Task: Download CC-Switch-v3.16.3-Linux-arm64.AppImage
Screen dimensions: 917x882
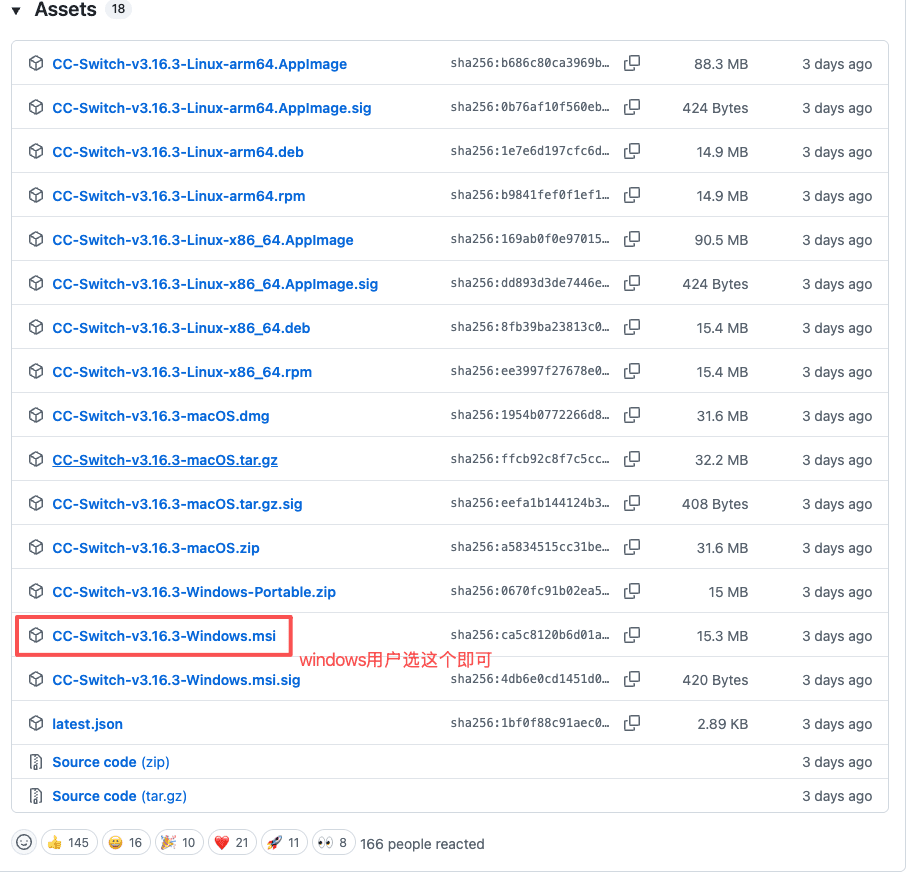Action: 200,64
